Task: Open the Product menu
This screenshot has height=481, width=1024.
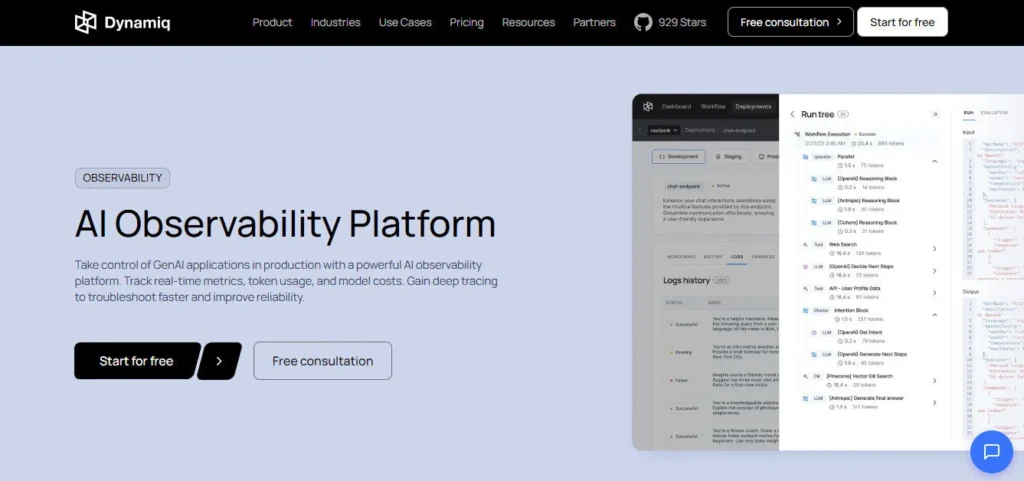Action: pos(272,22)
